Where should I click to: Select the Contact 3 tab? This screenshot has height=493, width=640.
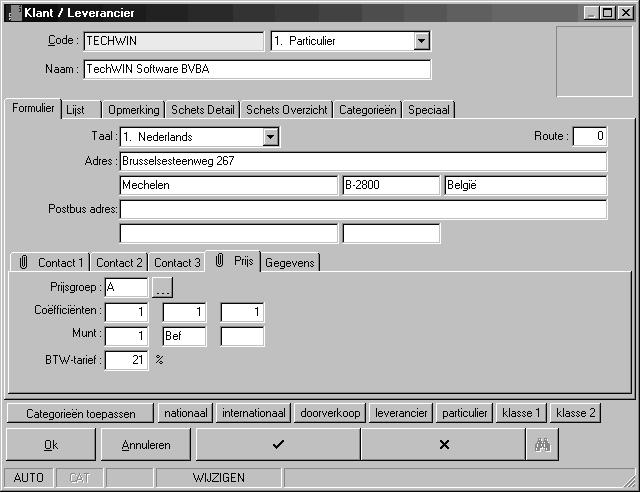click(177, 262)
